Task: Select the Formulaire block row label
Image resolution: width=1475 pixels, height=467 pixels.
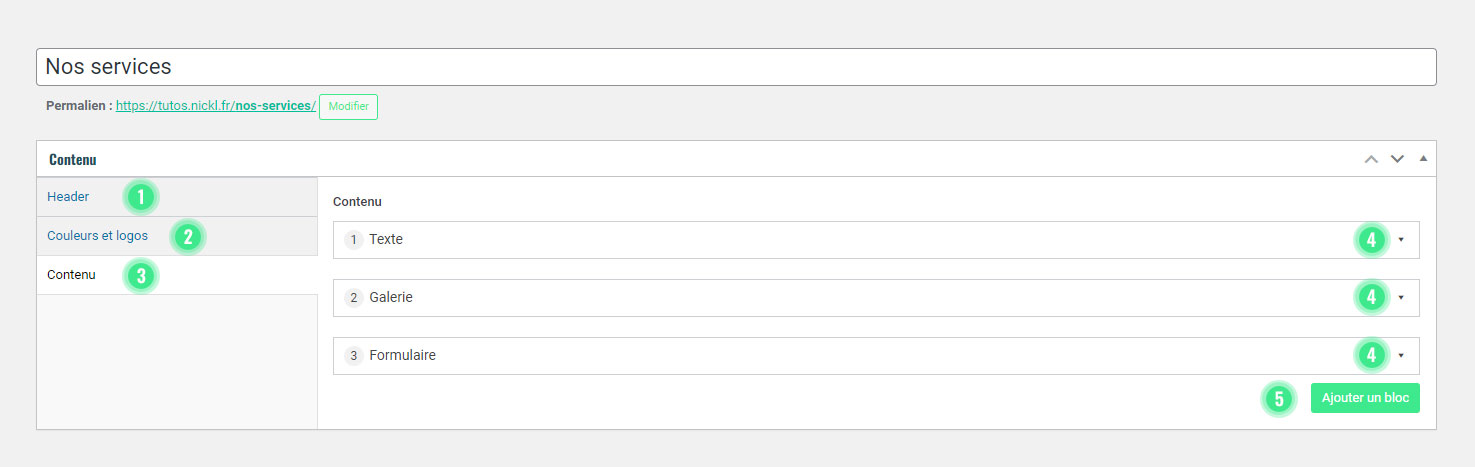Action: (x=402, y=356)
